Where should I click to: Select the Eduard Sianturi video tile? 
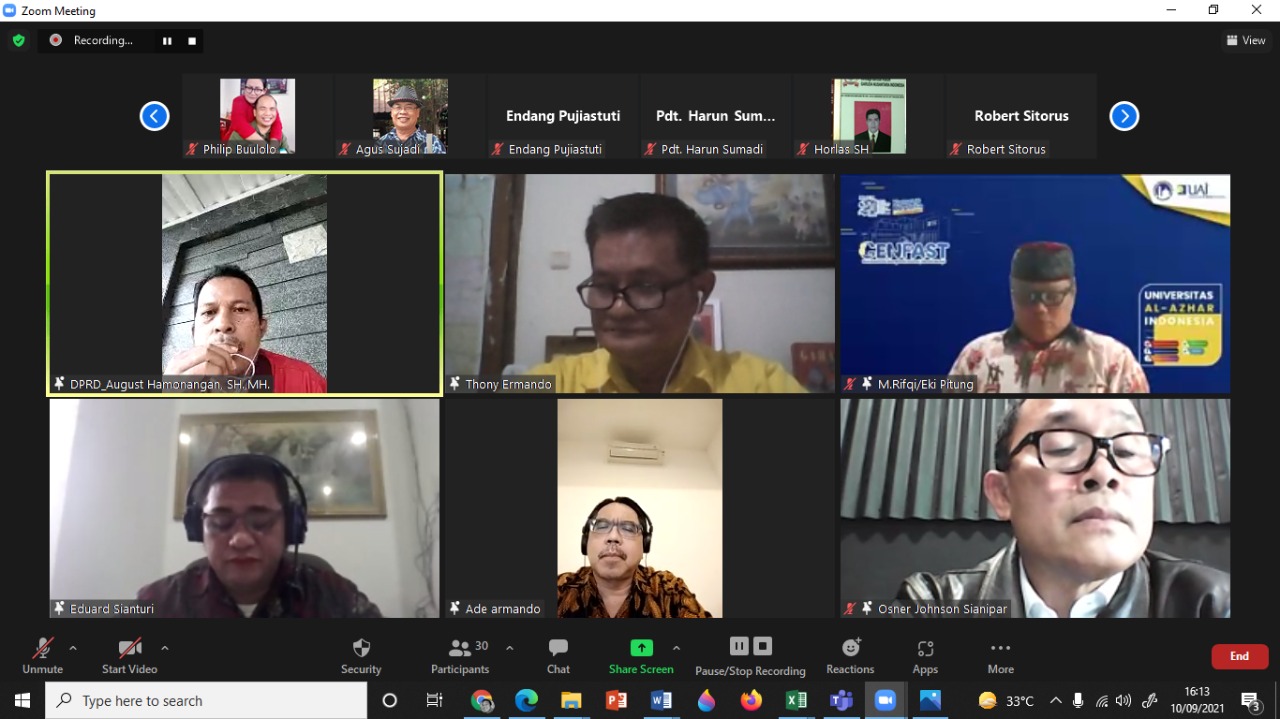[244, 508]
